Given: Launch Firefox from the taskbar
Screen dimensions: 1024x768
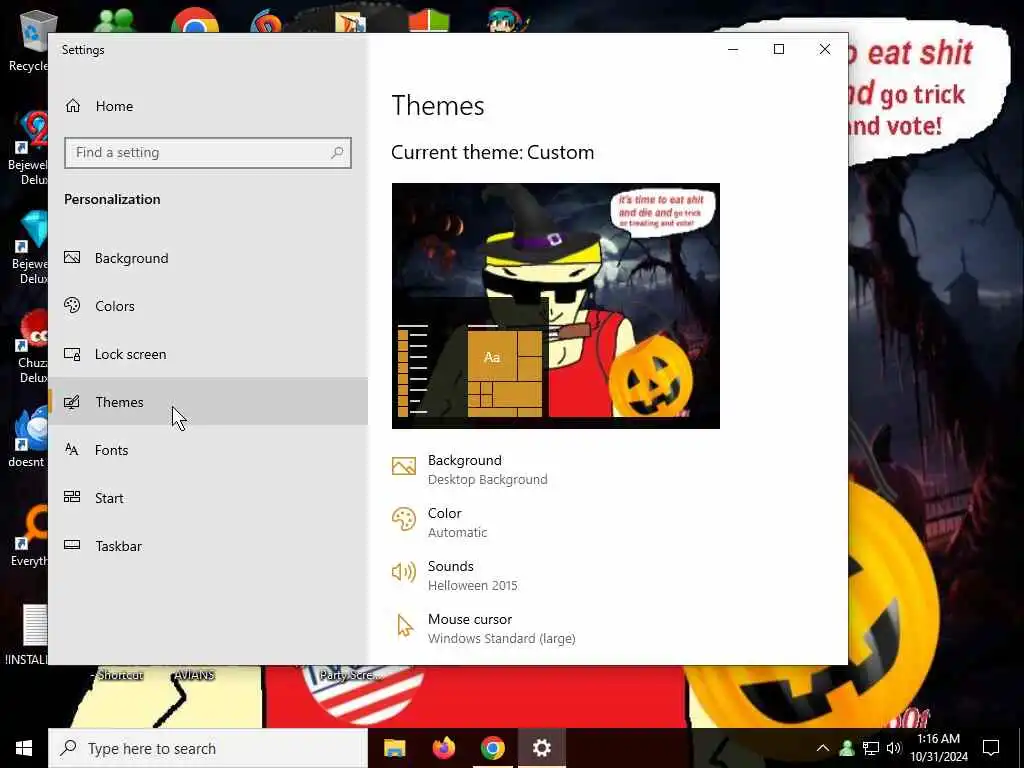Looking at the screenshot, I should [444, 748].
